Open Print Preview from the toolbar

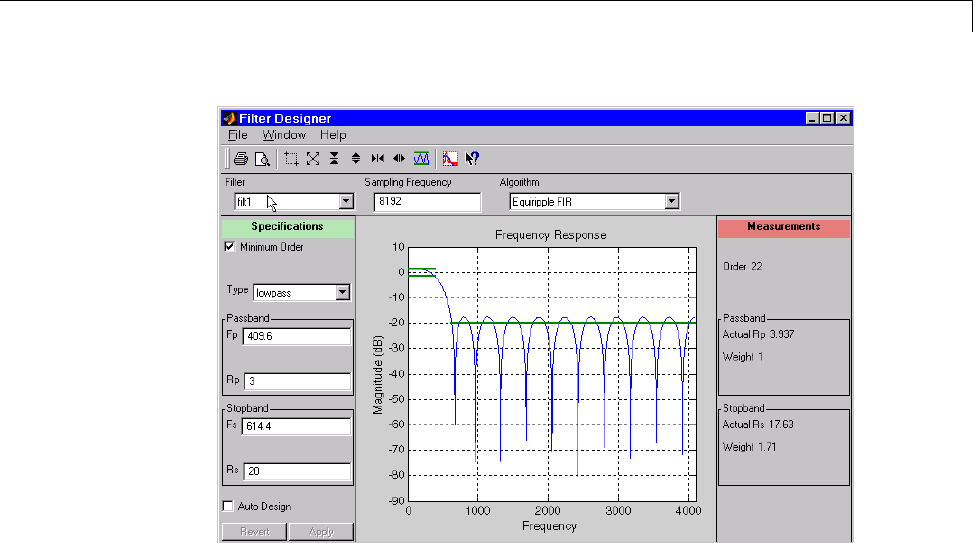pyautogui.click(x=261, y=158)
